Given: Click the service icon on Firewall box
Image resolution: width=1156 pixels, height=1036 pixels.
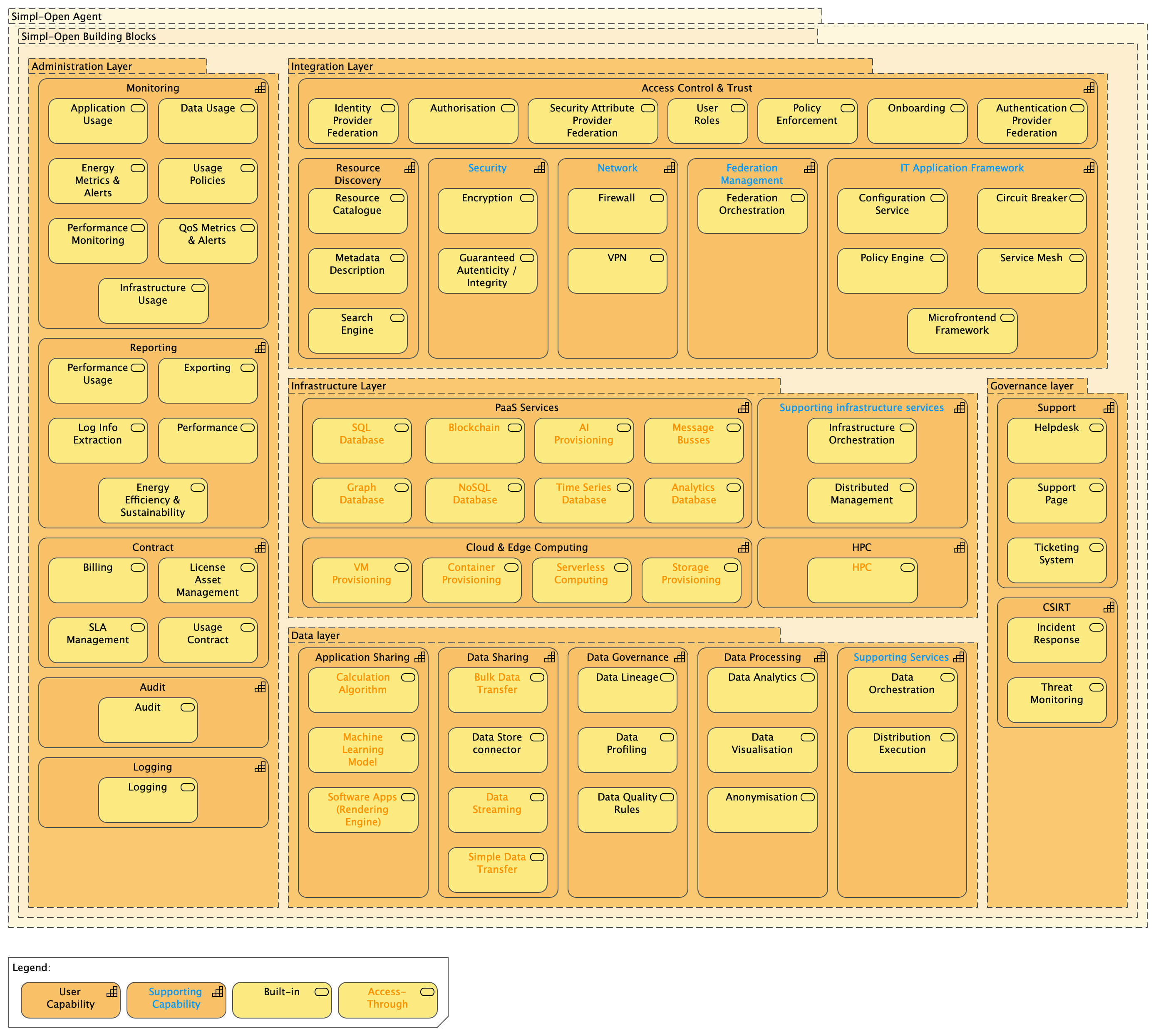Looking at the screenshot, I should (657, 198).
